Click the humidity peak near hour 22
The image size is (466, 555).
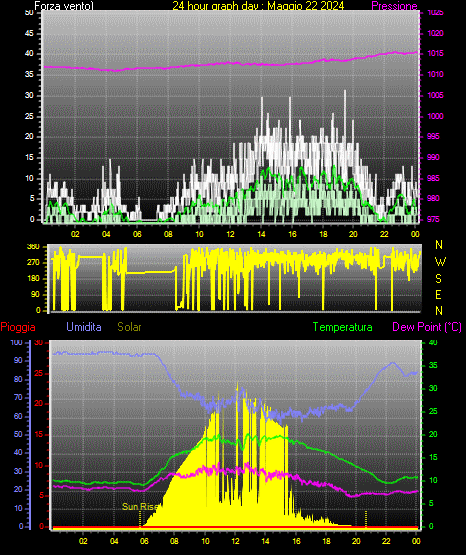[392, 362]
